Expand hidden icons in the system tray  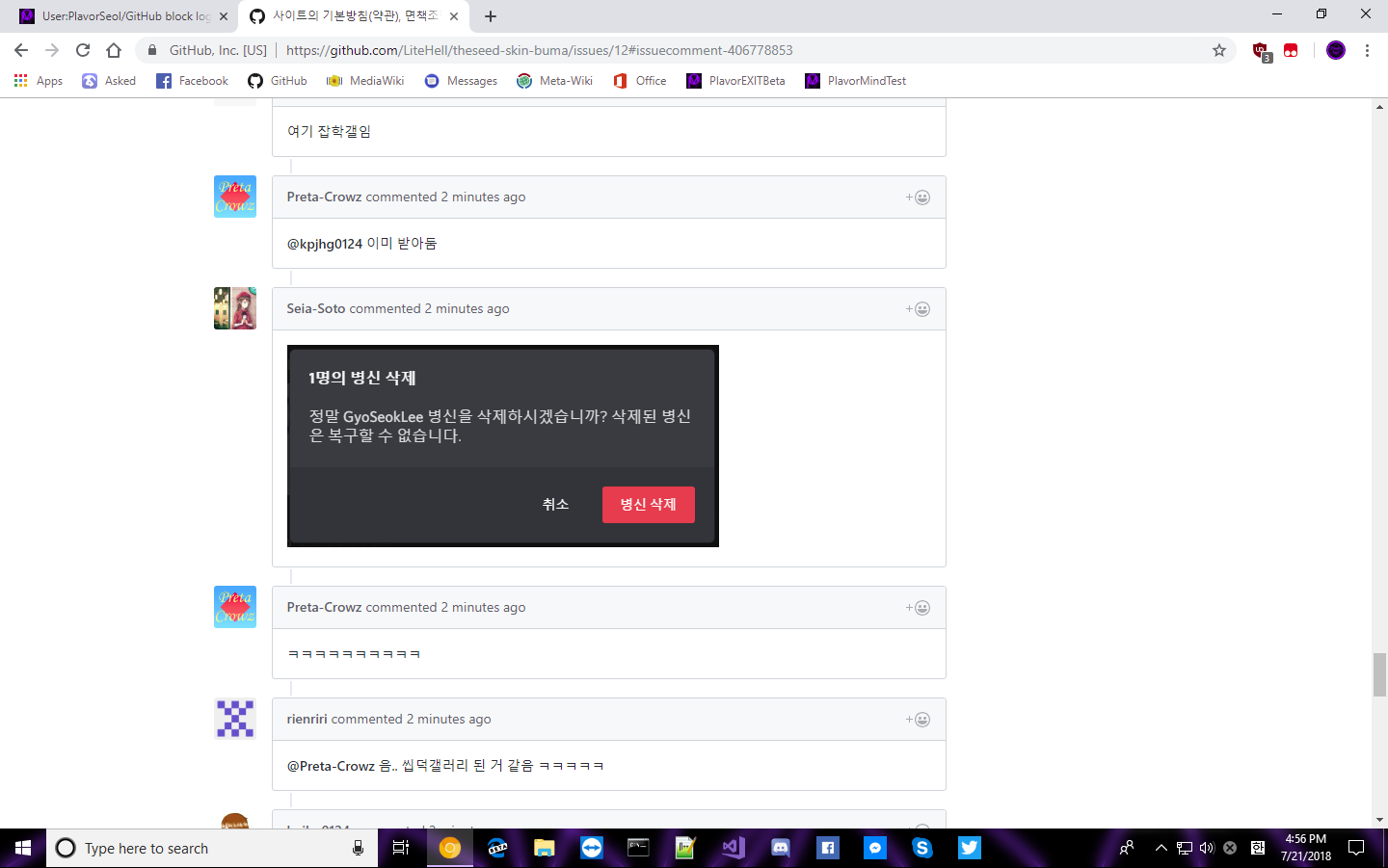pyautogui.click(x=1161, y=848)
